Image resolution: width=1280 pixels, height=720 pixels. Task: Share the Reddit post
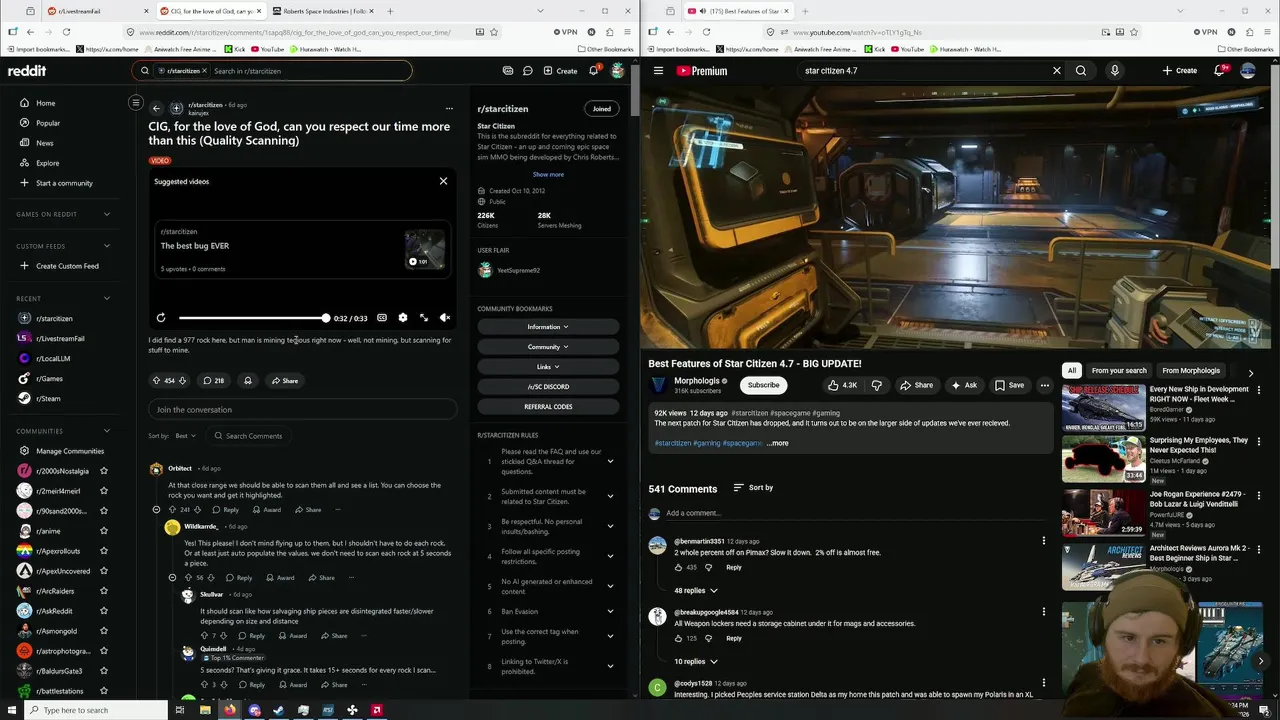pos(284,381)
